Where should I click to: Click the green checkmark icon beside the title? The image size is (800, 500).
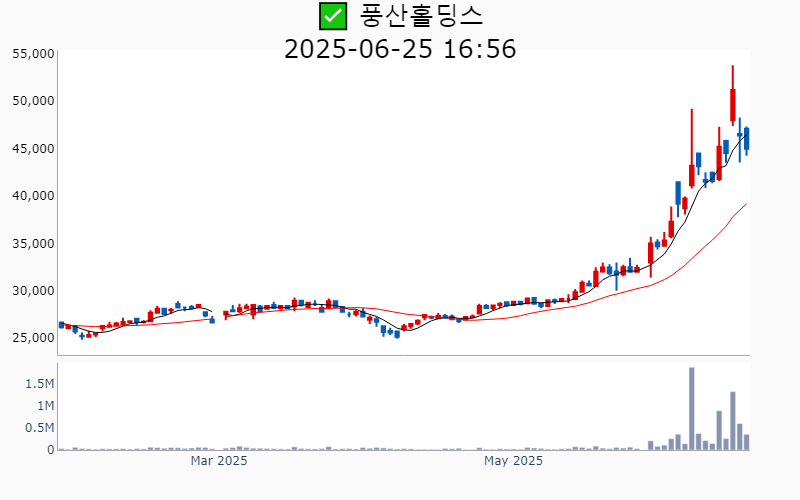333,16
